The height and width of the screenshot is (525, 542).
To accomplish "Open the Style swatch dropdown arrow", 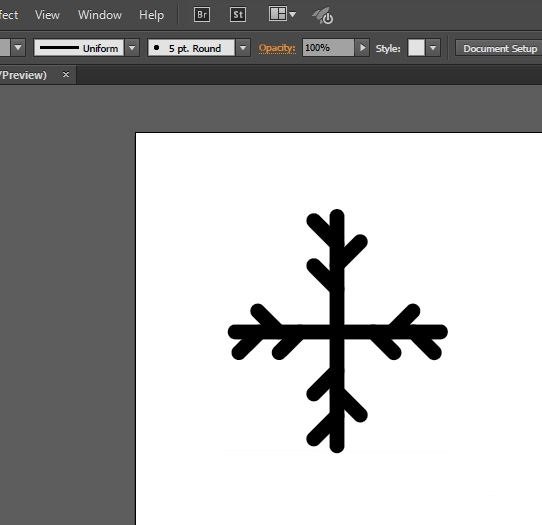I will pos(433,48).
